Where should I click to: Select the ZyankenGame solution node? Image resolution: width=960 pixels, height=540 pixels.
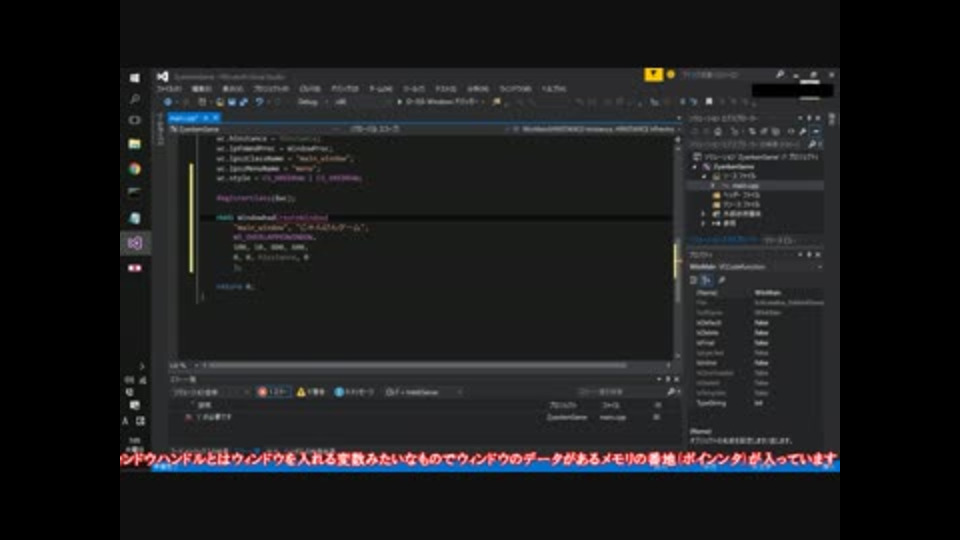point(757,157)
